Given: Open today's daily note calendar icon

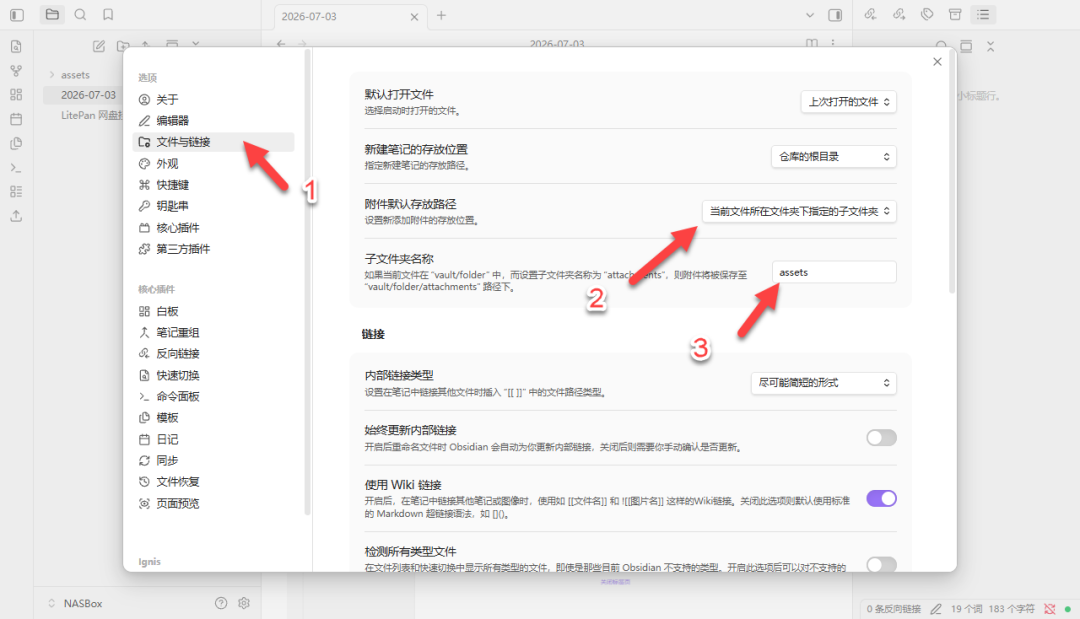Looking at the screenshot, I should tap(17, 119).
